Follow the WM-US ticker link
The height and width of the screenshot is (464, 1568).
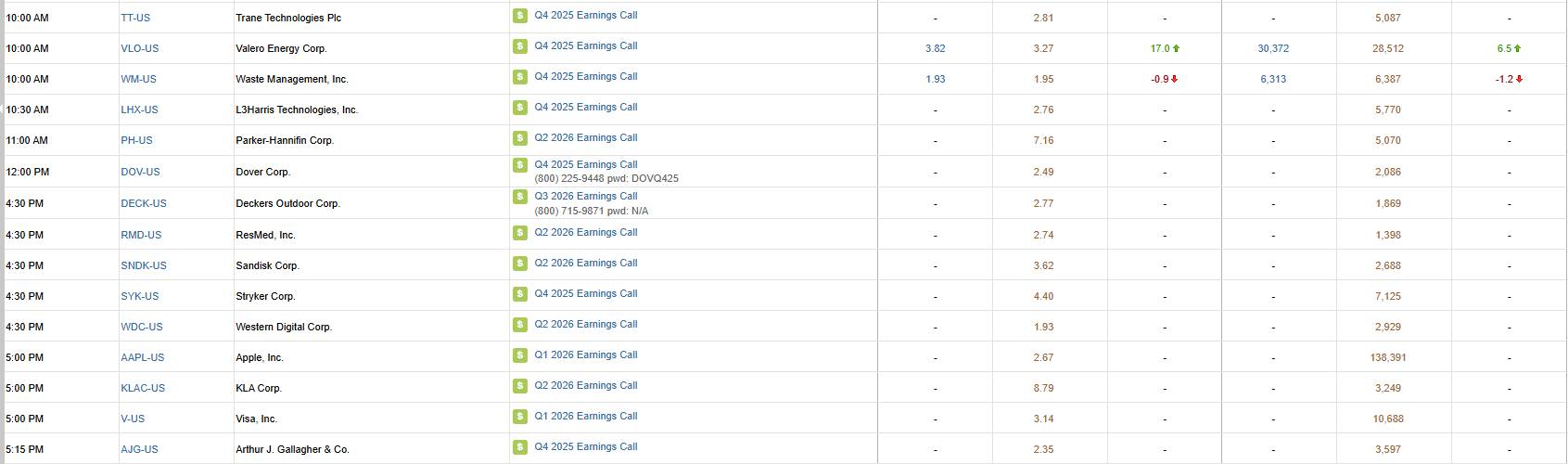coord(138,79)
